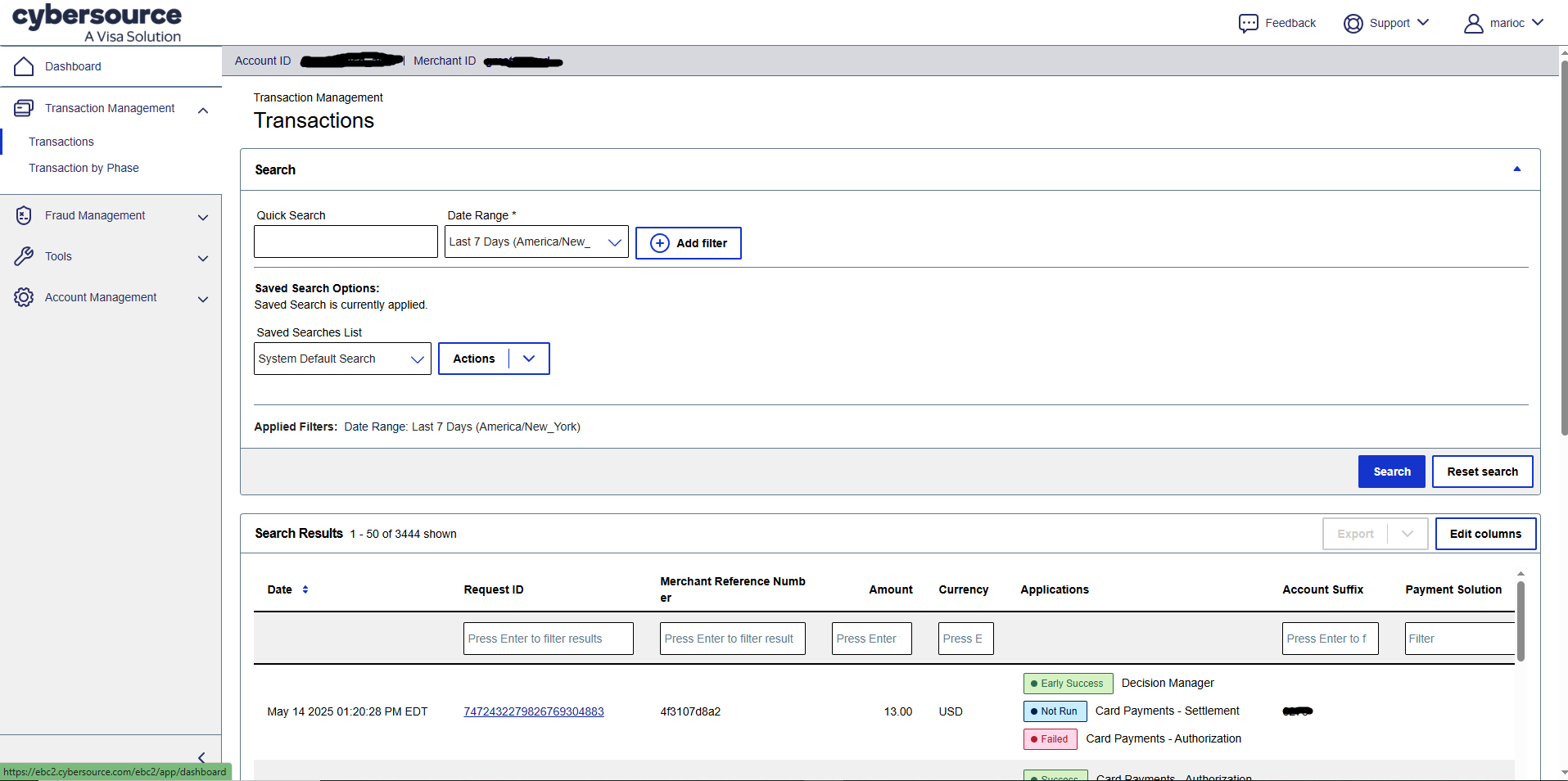Click the Applications column header
The image size is (1568, 781).
click(x=1055, y=589)
